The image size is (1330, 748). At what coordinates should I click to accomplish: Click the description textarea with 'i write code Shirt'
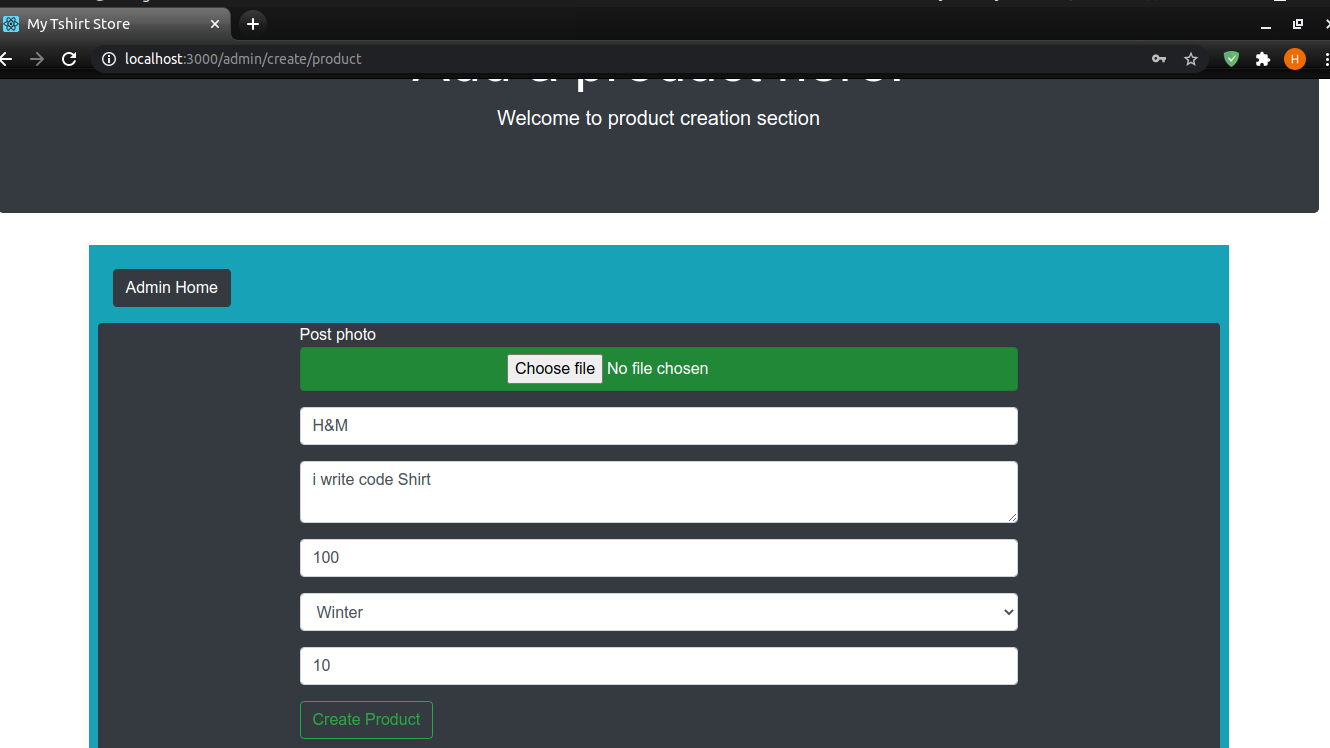point(659,492)
